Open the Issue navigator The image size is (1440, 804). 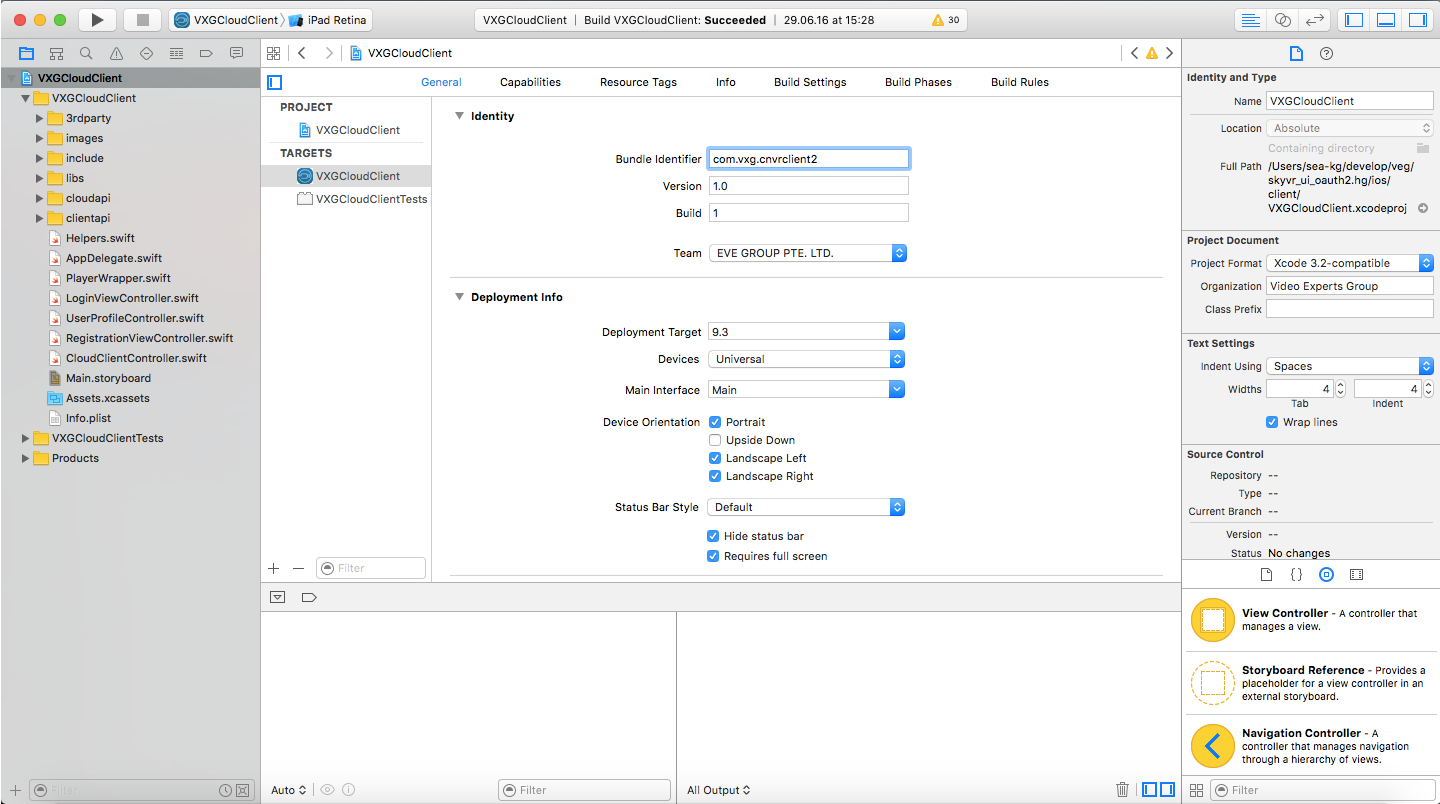point(116,53)
